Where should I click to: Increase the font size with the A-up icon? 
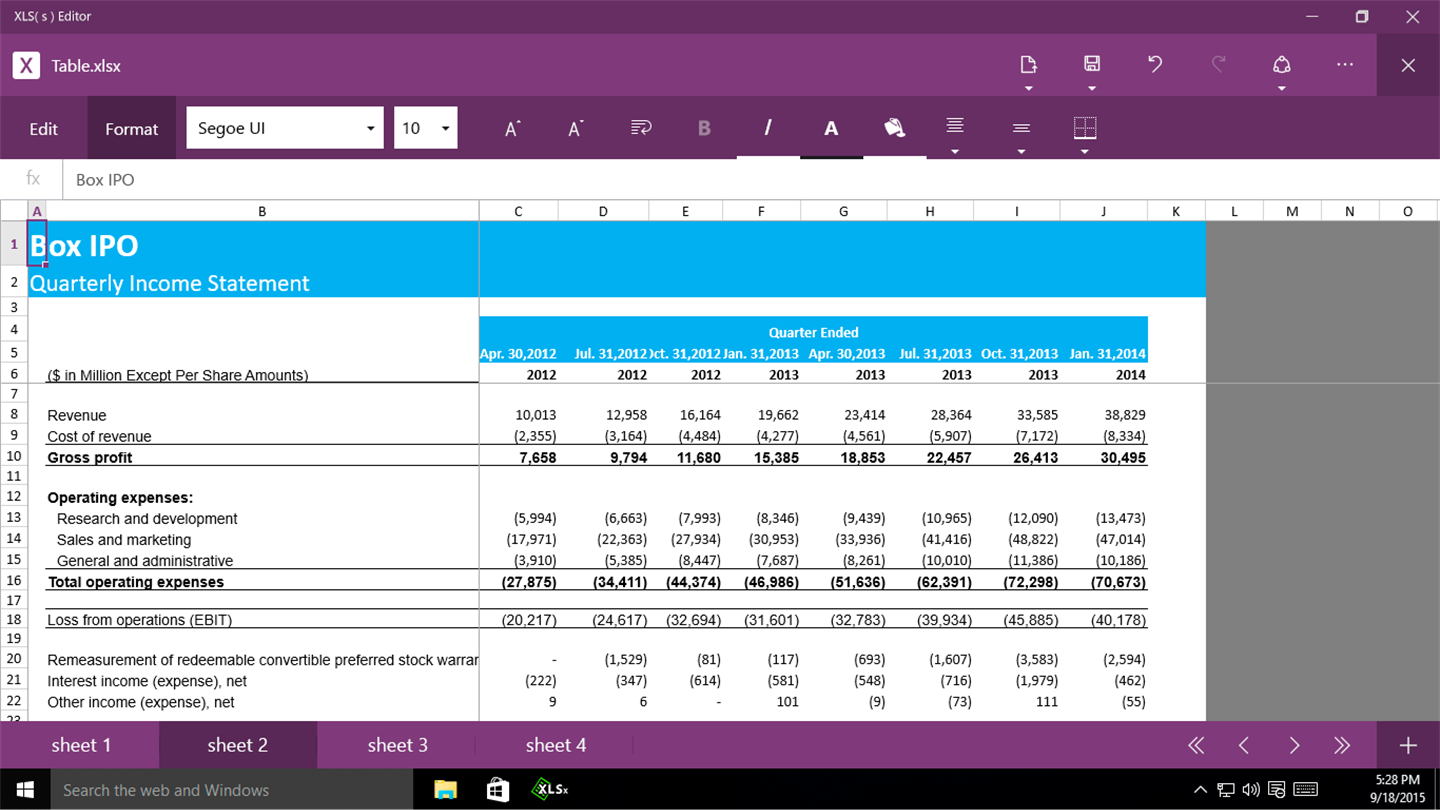(512, 128)
